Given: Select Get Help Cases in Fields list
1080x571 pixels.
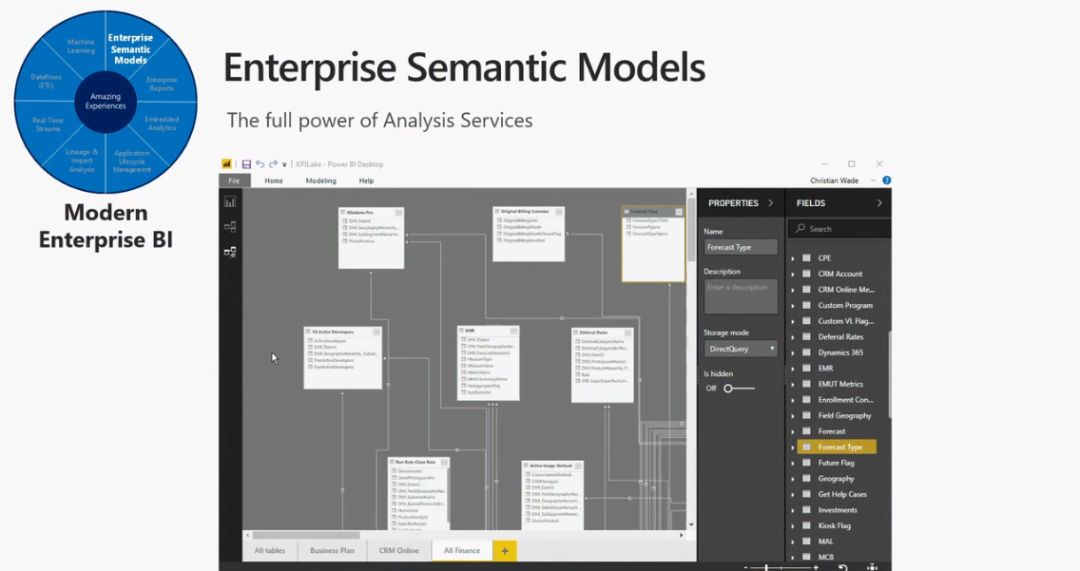Looking at the screenshot, I should click(842, 495).
